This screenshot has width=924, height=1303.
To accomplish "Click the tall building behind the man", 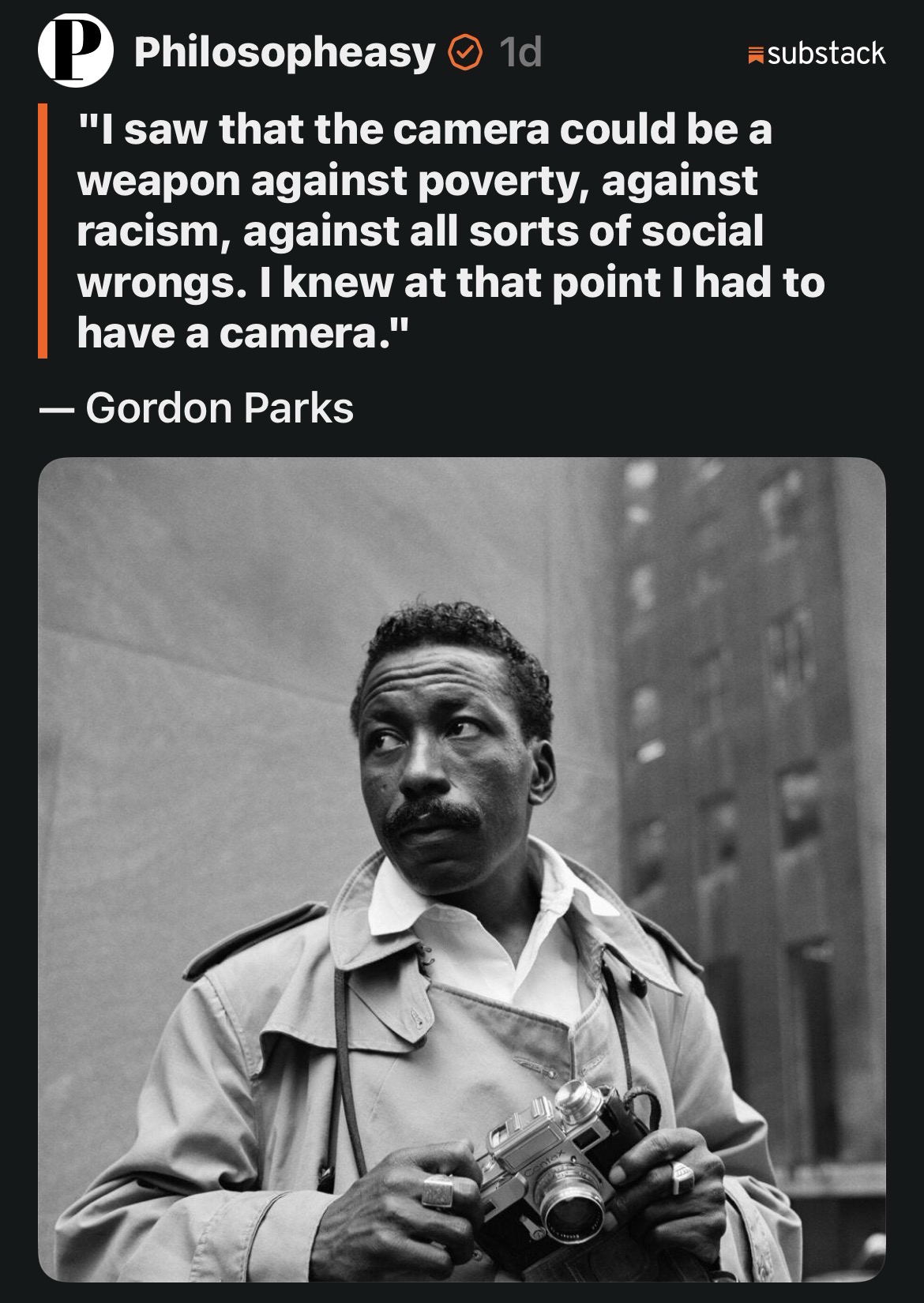I will tap(750, 790).
